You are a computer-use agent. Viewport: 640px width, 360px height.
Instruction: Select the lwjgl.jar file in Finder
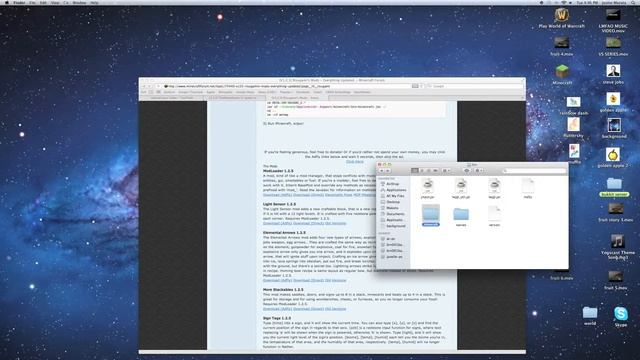click(x=494, y=186)
